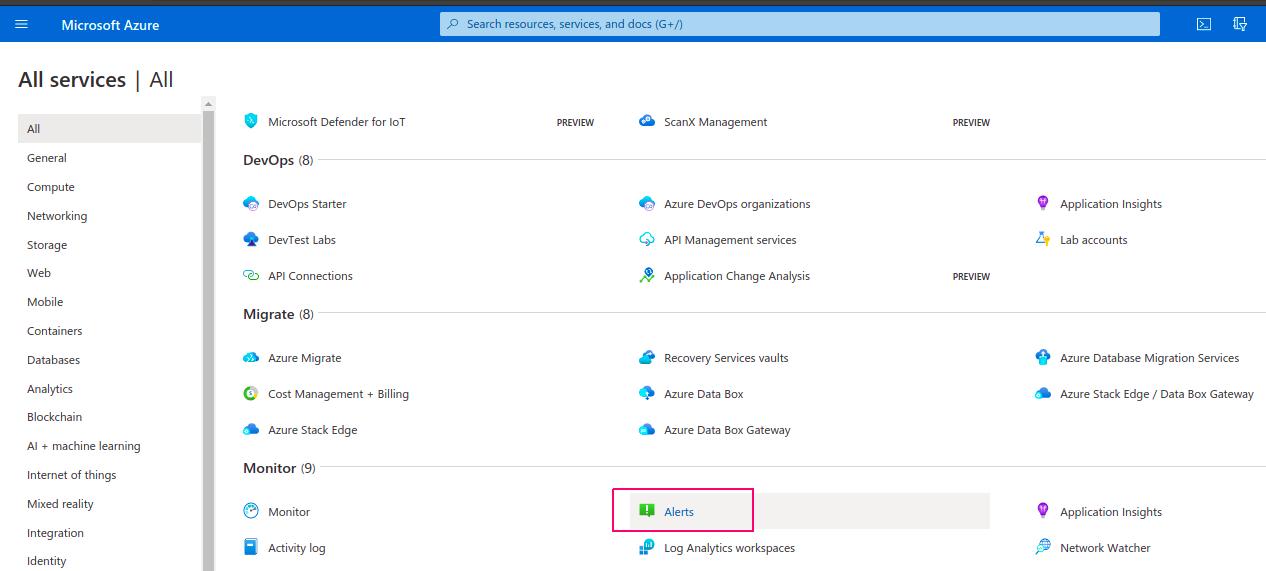Open the Cost Management + Billing link
The image size is (1266, 571).
click(x=338, y=394)
